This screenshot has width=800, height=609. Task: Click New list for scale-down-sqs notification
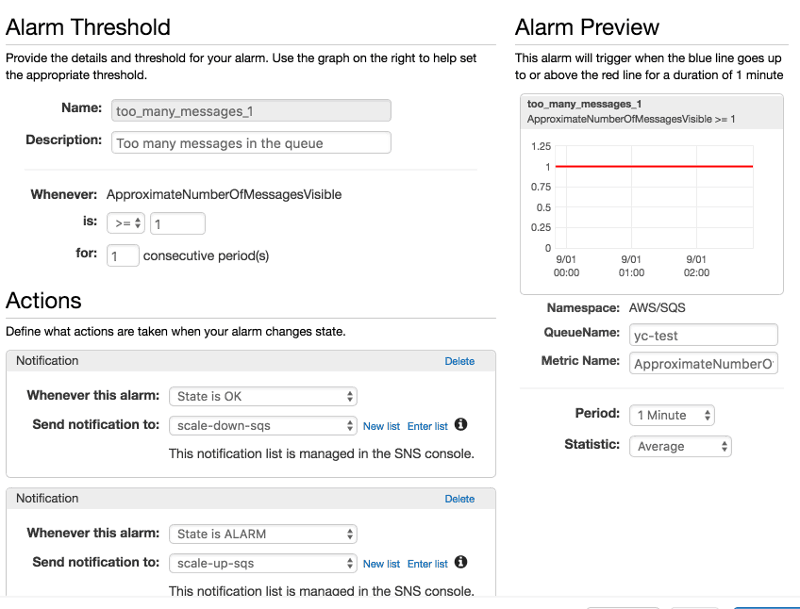pos(381,426)
